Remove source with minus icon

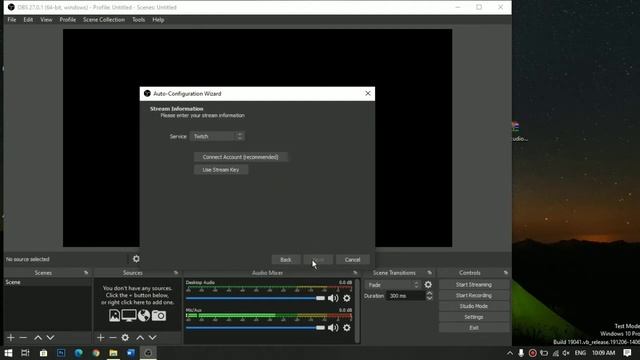click(113, 338)
